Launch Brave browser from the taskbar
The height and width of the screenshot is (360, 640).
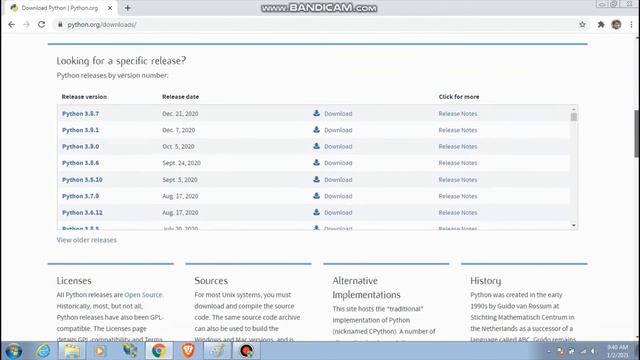[188, 351]
